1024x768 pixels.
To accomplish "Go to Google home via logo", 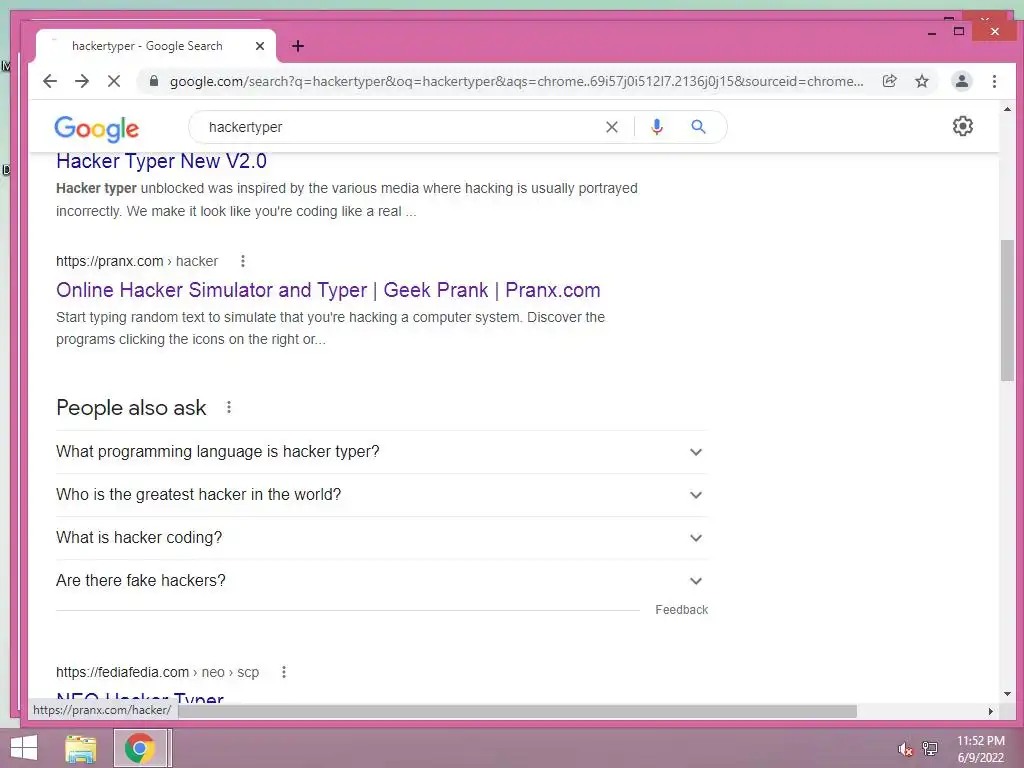I will (97, 129).
